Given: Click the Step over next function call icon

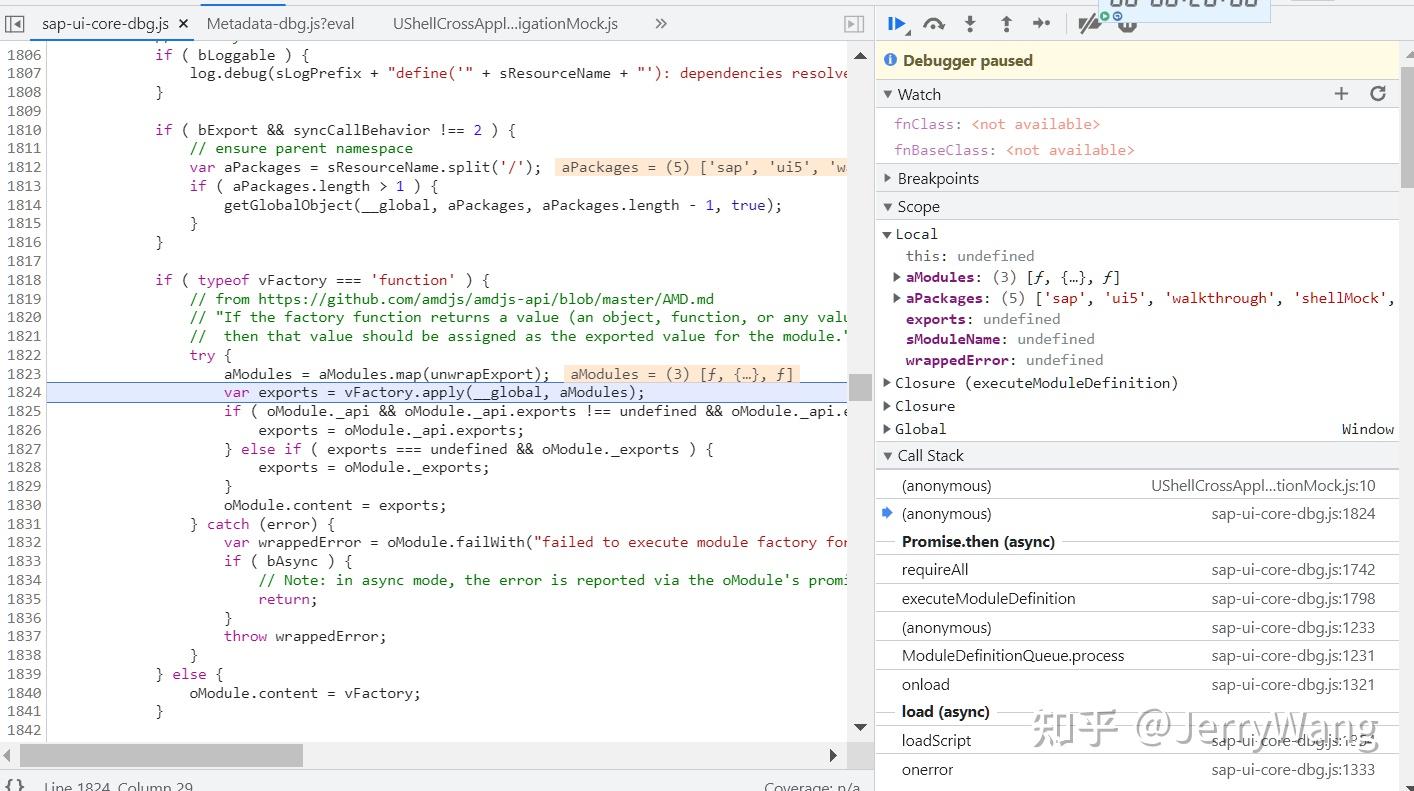Looking at the screenshot, I should [932, 23].
